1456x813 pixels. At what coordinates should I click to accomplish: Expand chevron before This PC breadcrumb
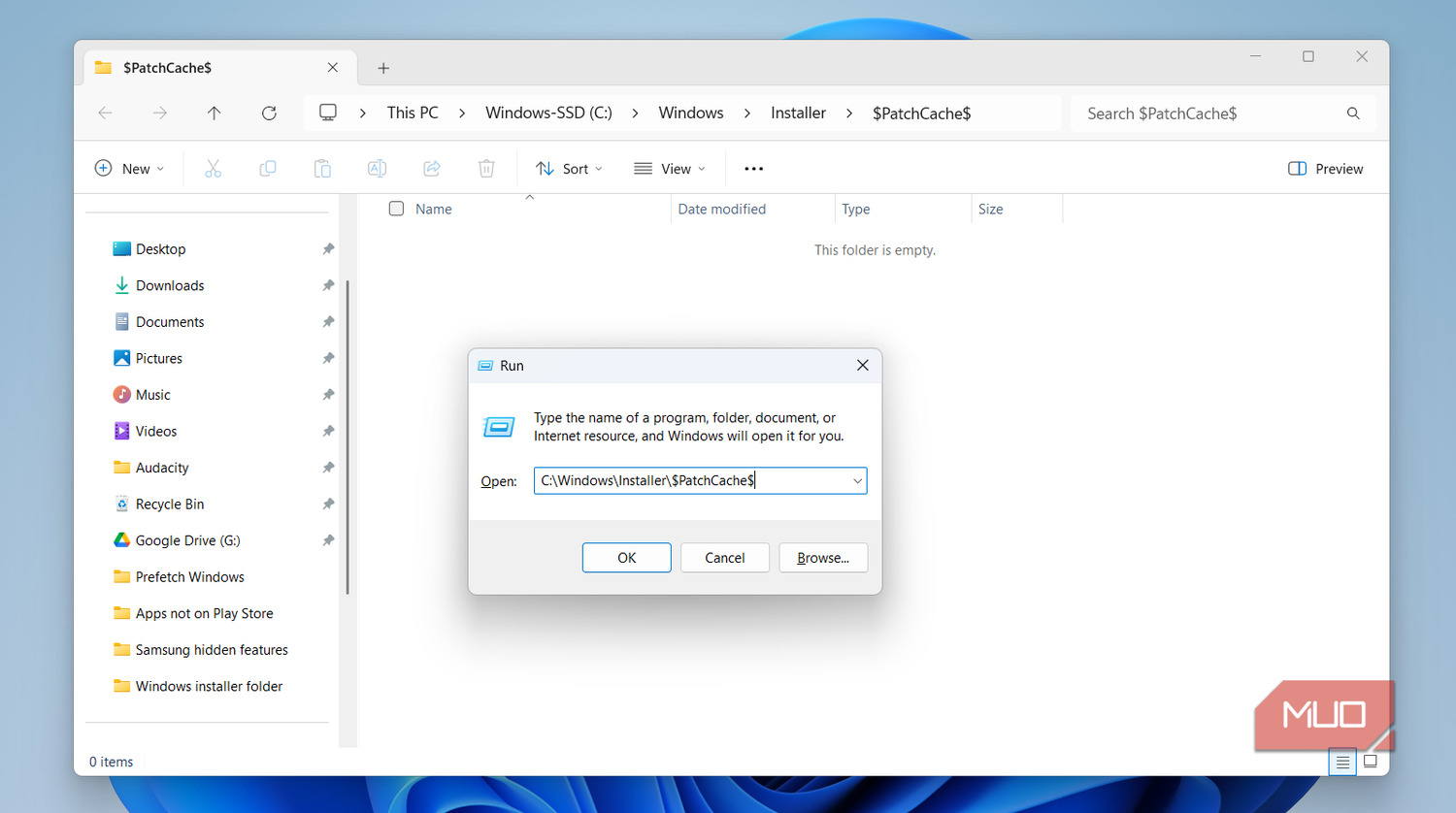[363, 114]
